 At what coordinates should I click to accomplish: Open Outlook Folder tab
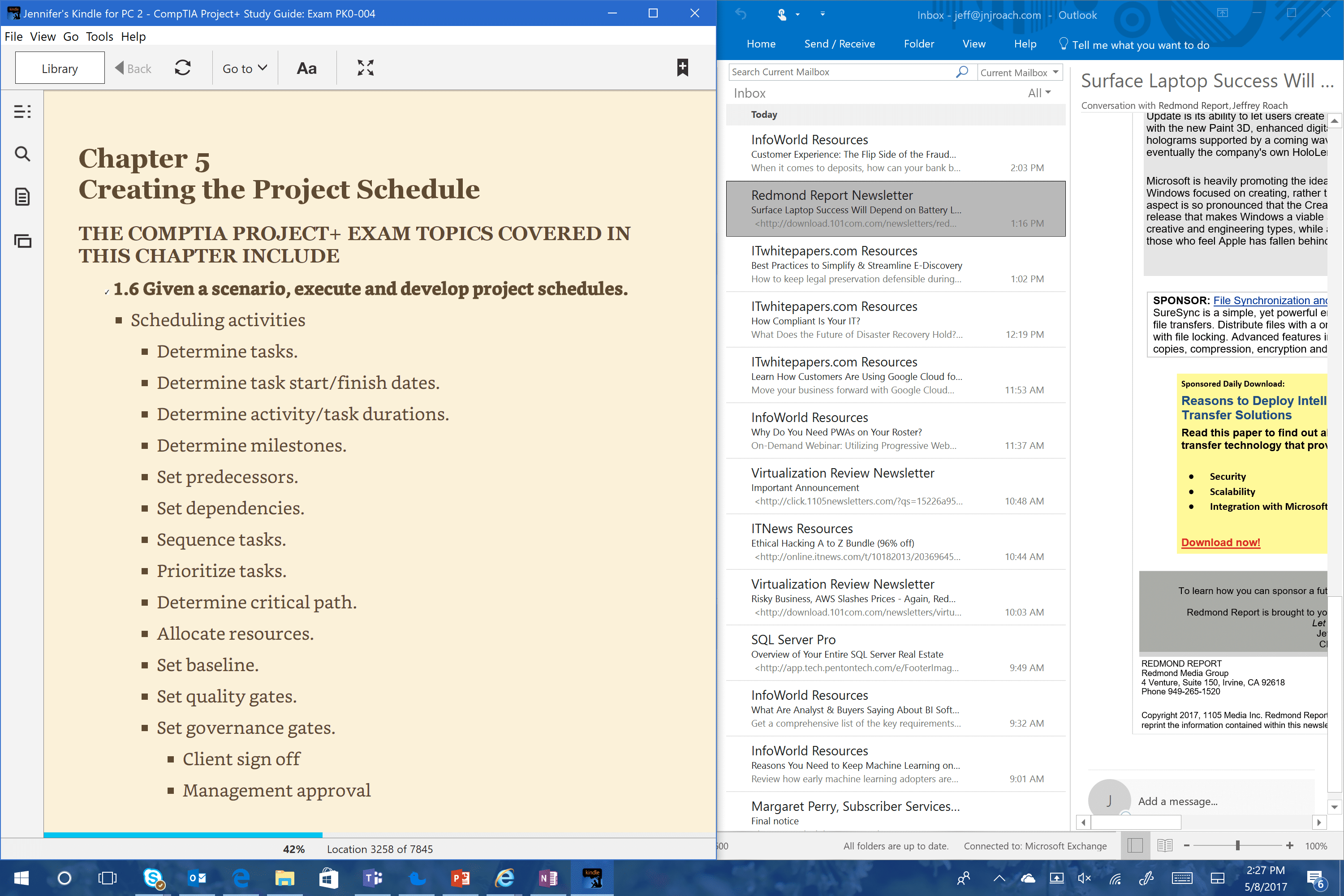[919, 44]
